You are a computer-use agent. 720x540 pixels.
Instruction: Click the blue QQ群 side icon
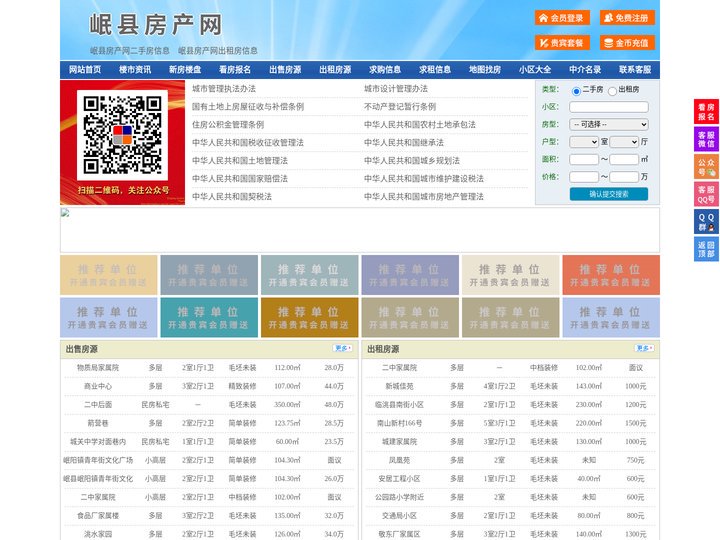point(706,222)
